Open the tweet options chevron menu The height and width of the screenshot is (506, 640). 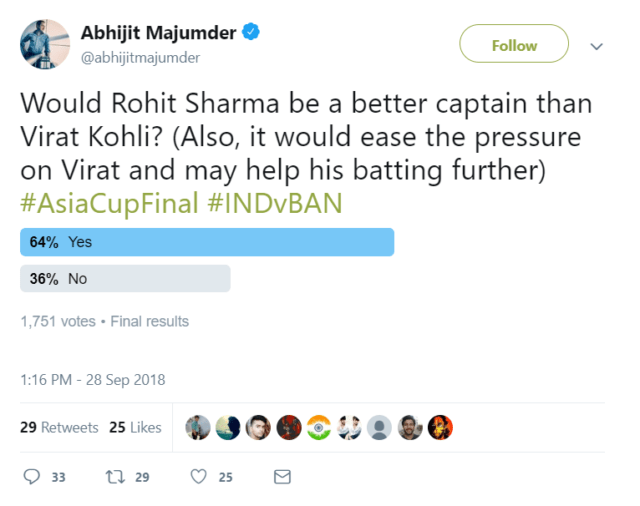[597, 46]
